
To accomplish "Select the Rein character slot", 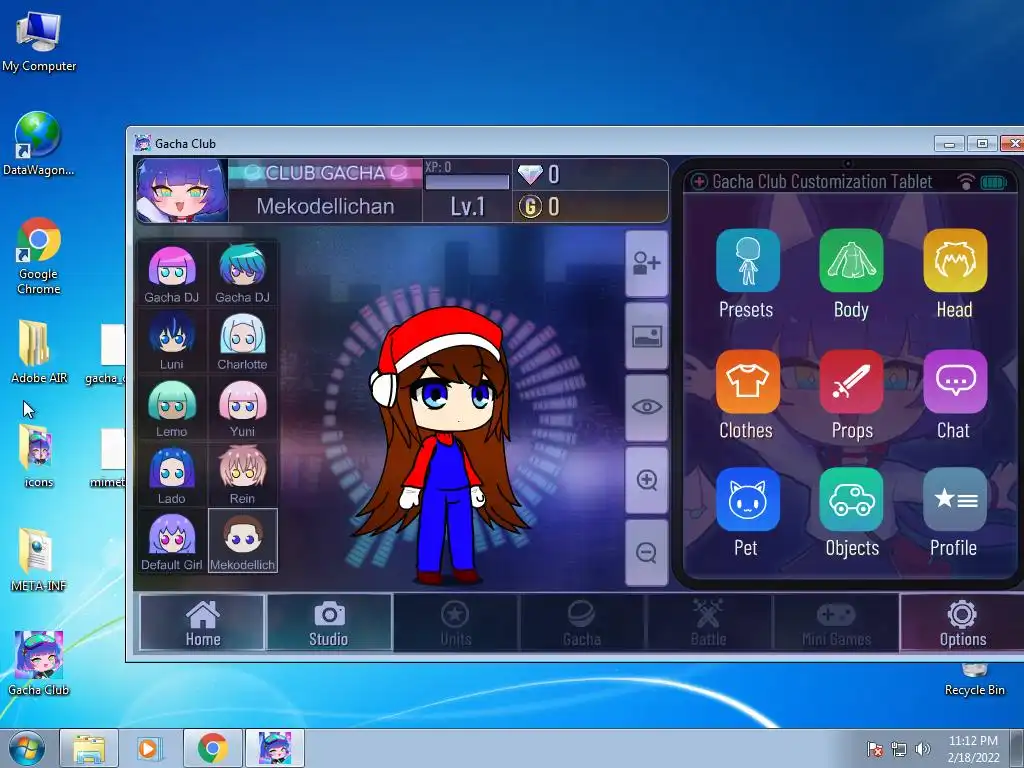I will pos(242,475).
